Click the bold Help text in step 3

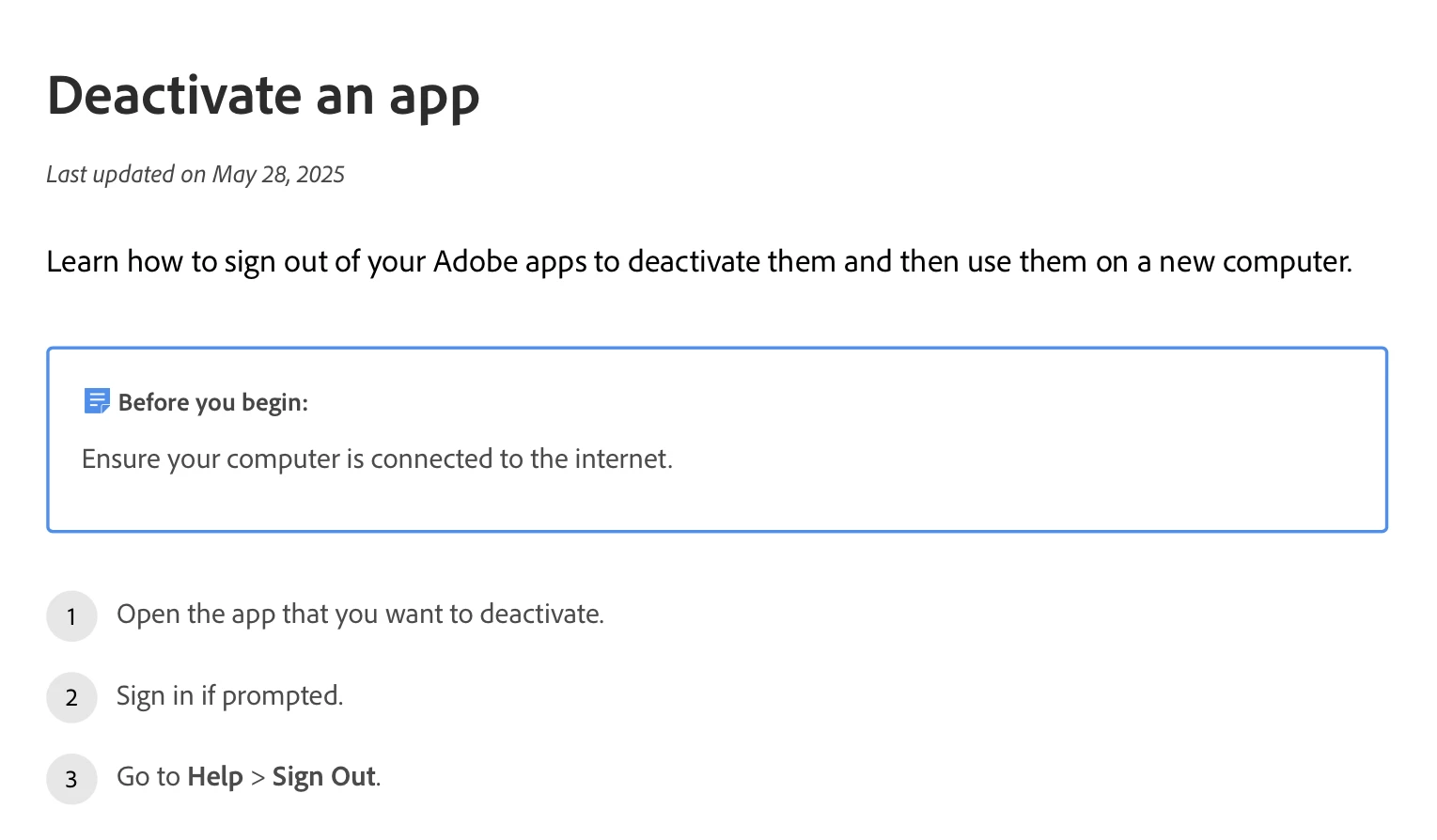pyautogui.click(x=215, y=777)
